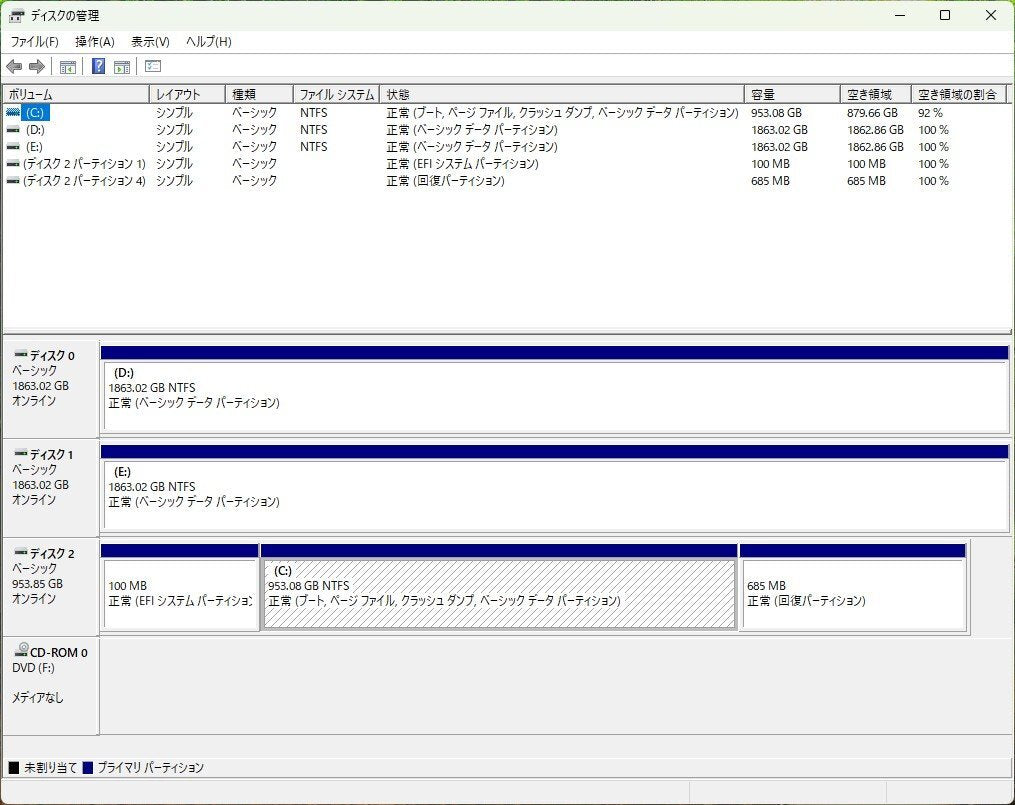
Task: Open Help via blue question mark icon
Action: 99,67
